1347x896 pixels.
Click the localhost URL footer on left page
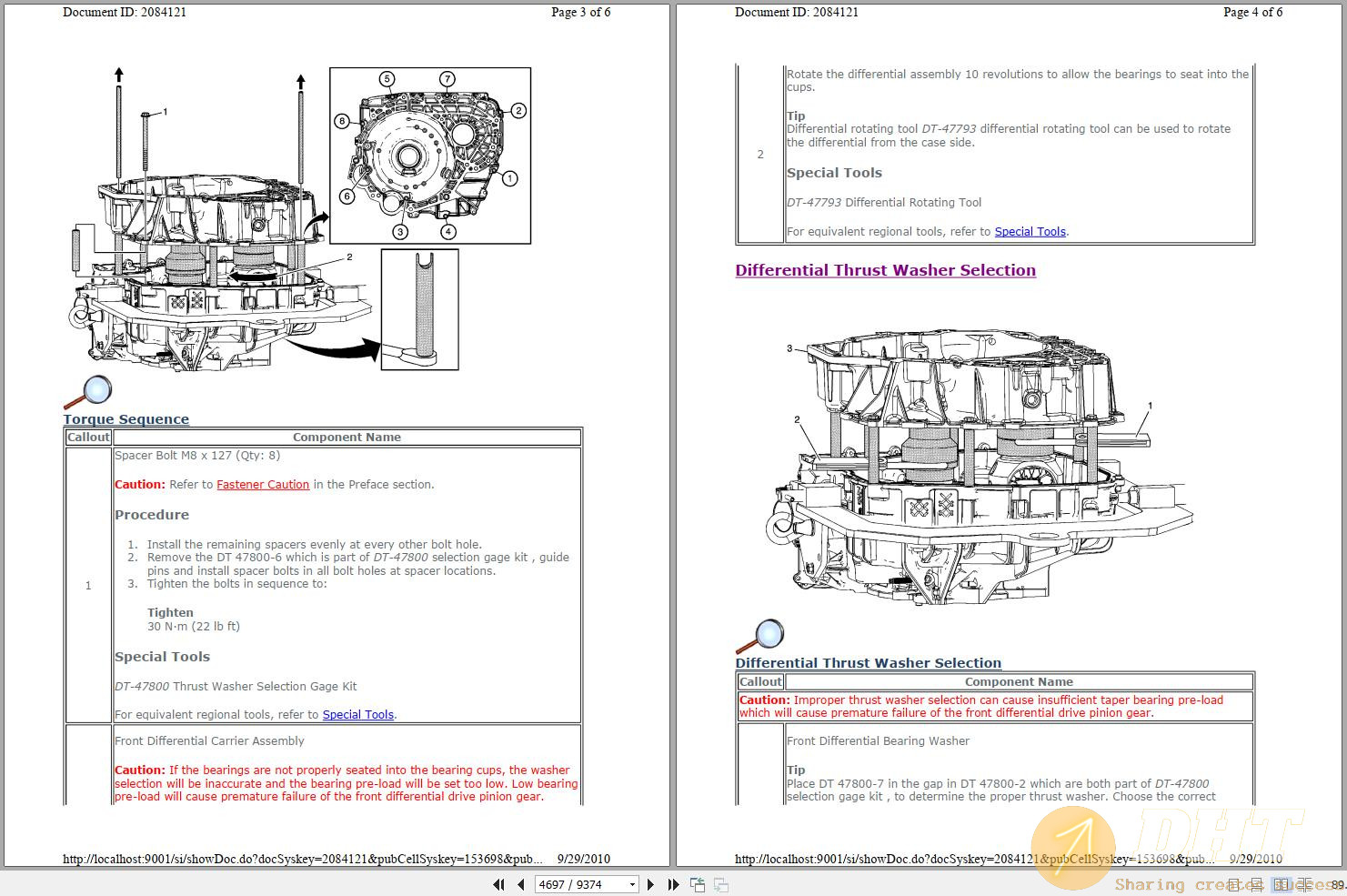tap(303, 859)
